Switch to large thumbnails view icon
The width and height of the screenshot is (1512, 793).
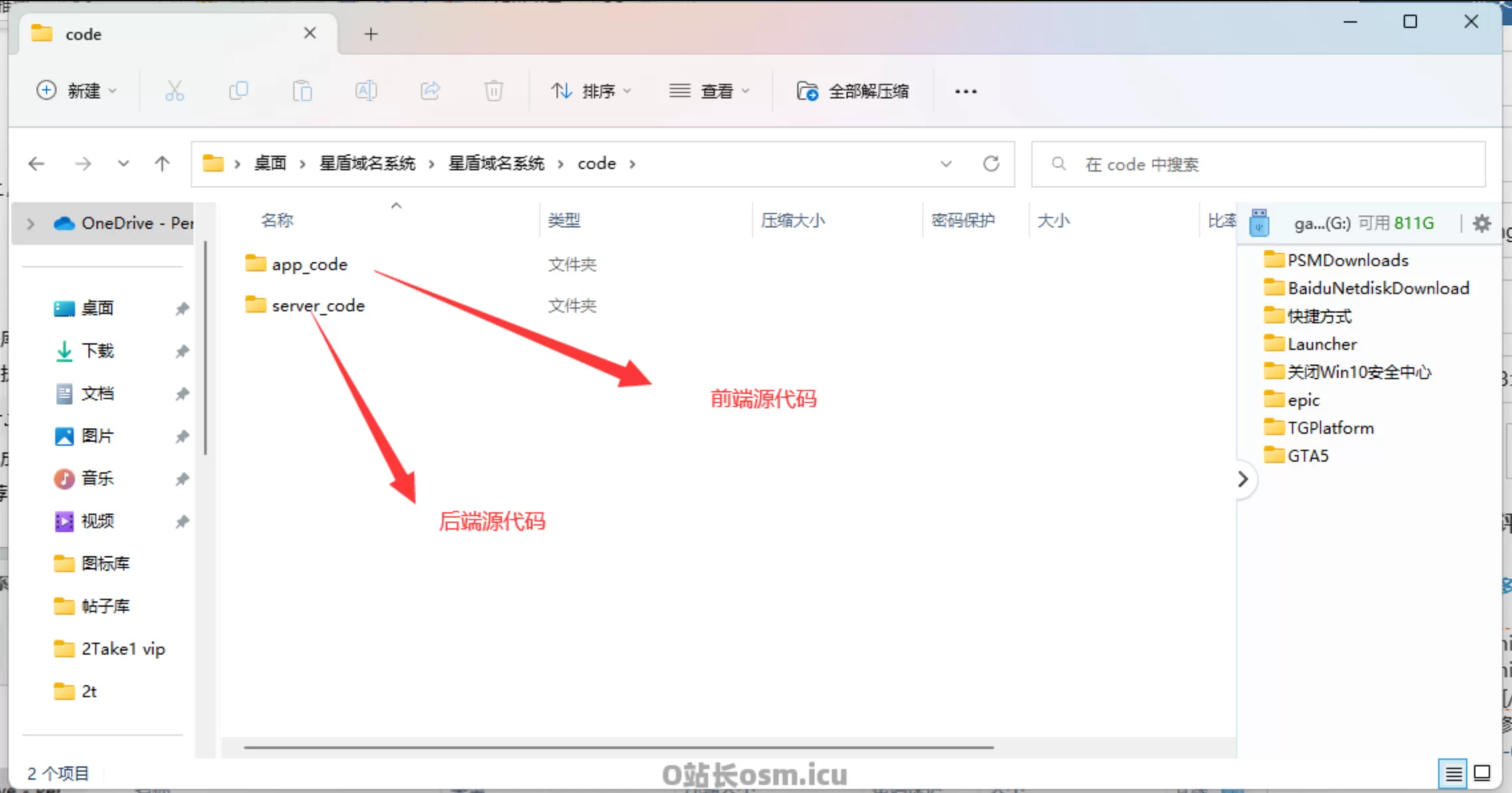tap(1482, 774)
